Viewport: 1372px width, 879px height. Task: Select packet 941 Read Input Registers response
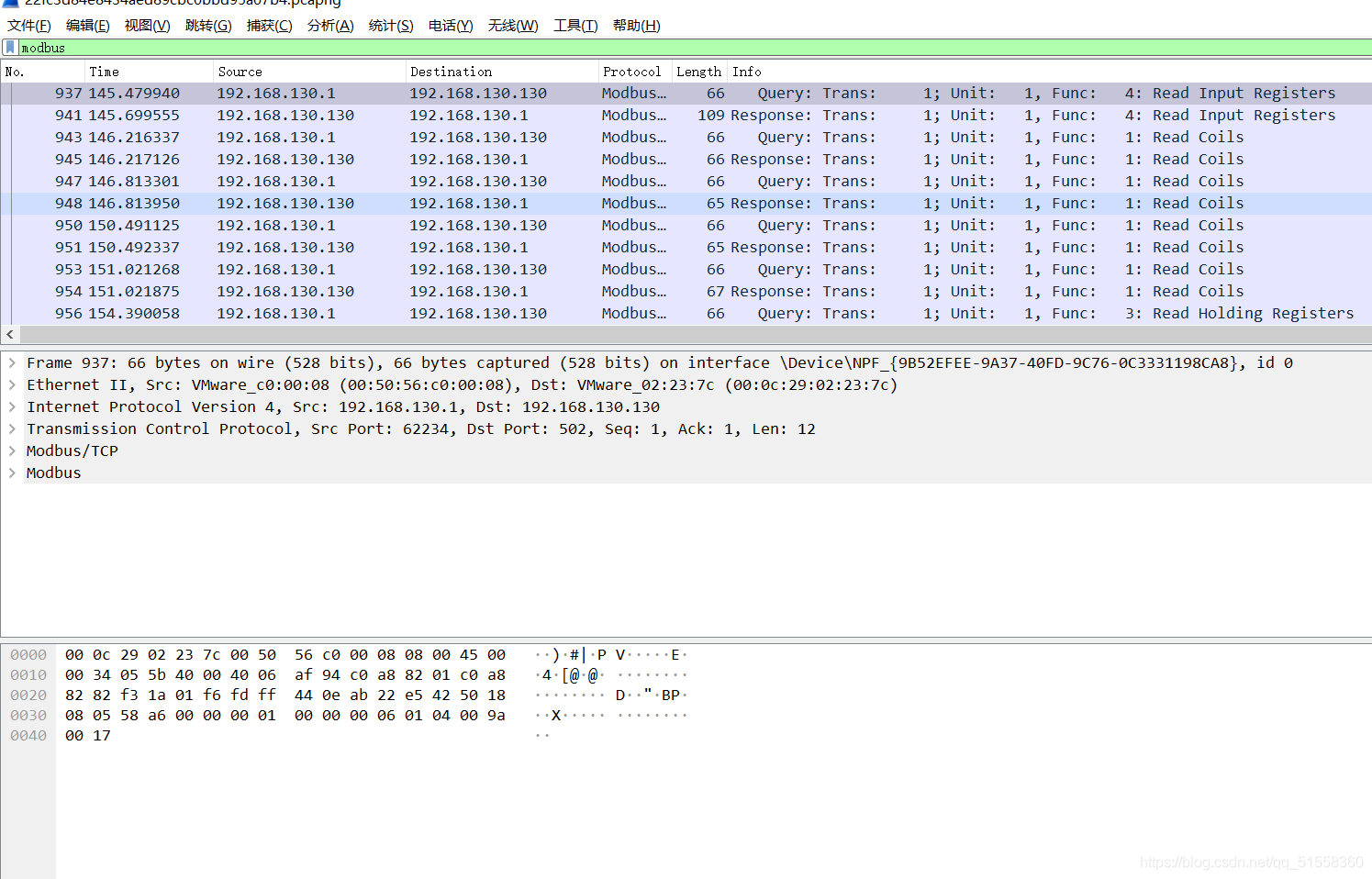(686, 116)
